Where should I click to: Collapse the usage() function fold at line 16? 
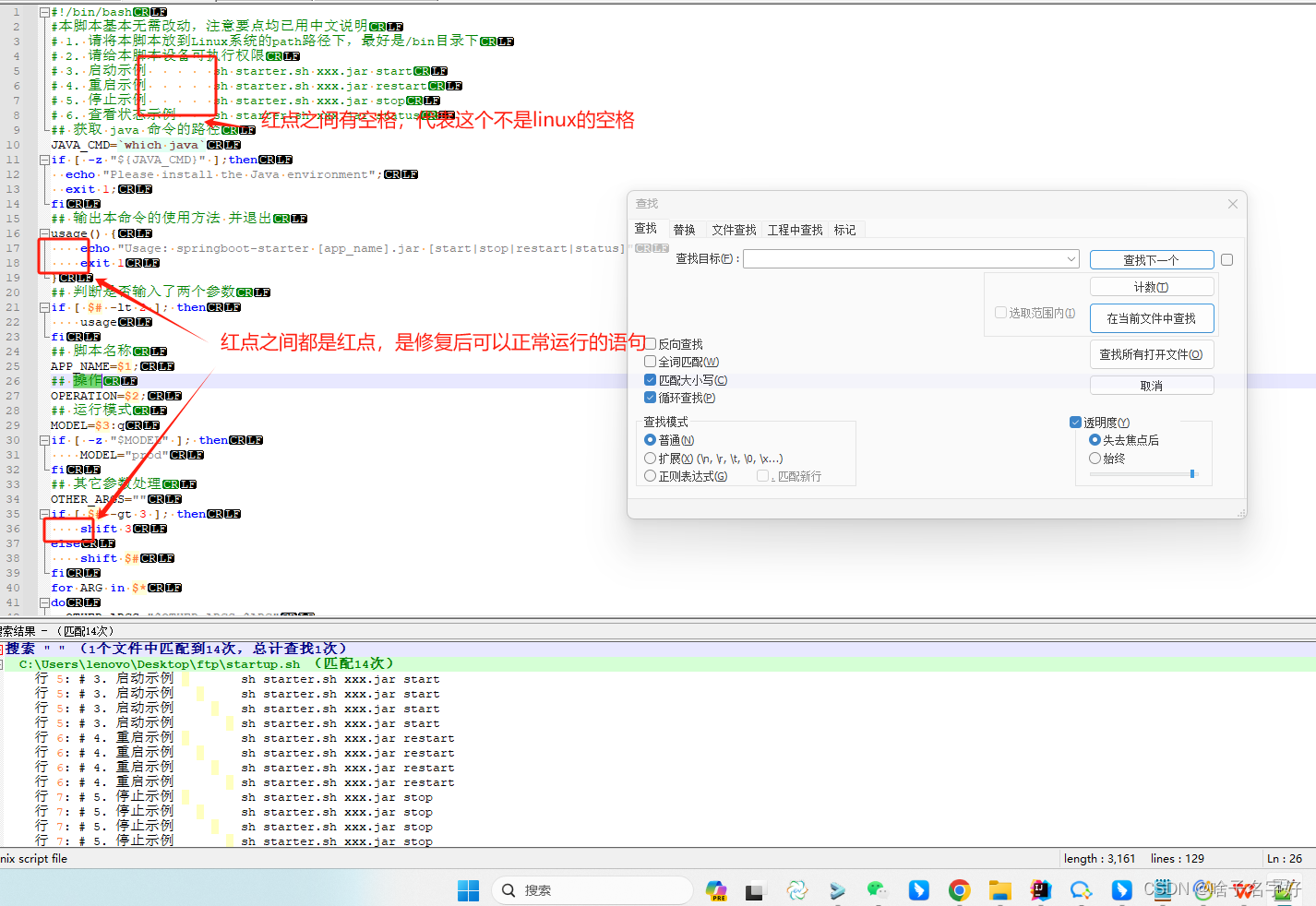(44, 233)
